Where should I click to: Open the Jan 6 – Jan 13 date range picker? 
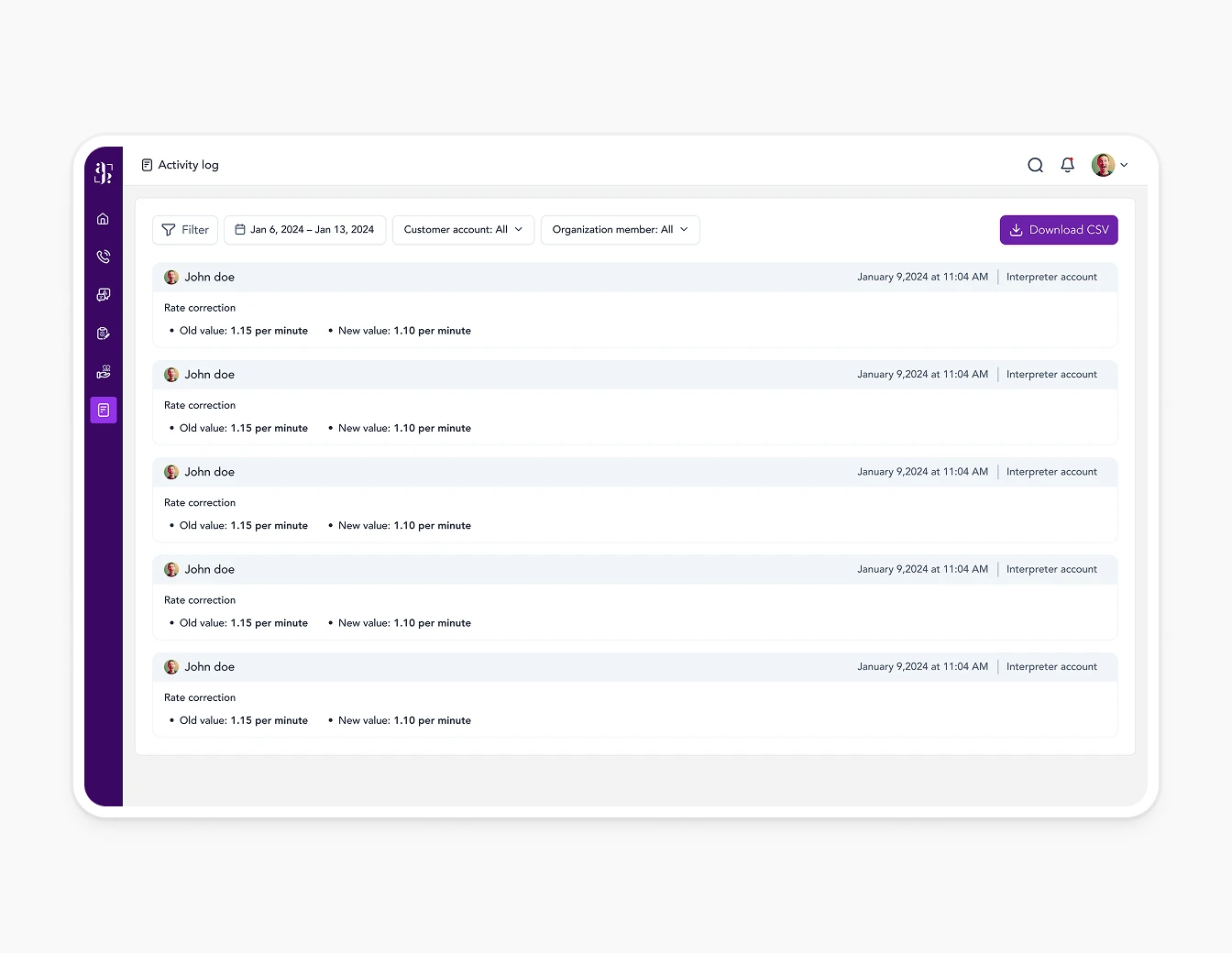(x=304, y=230)
